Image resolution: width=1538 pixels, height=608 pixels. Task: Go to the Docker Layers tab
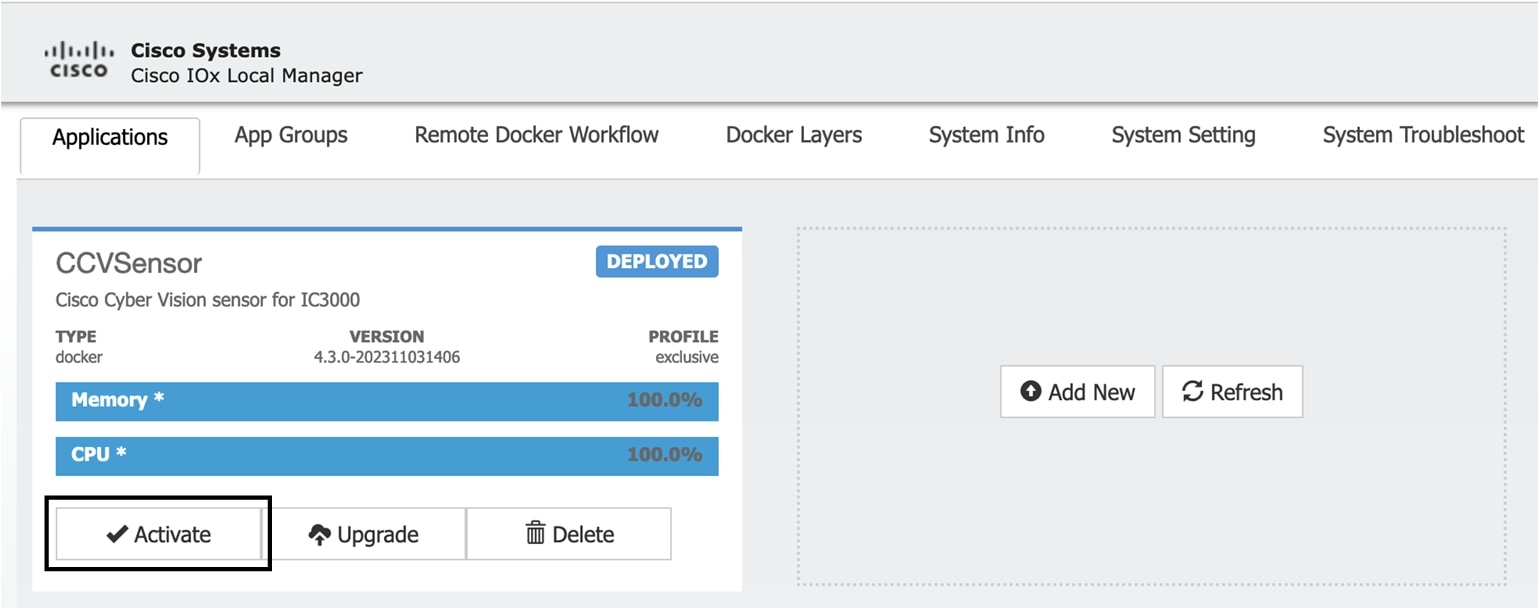click(794, 135)
